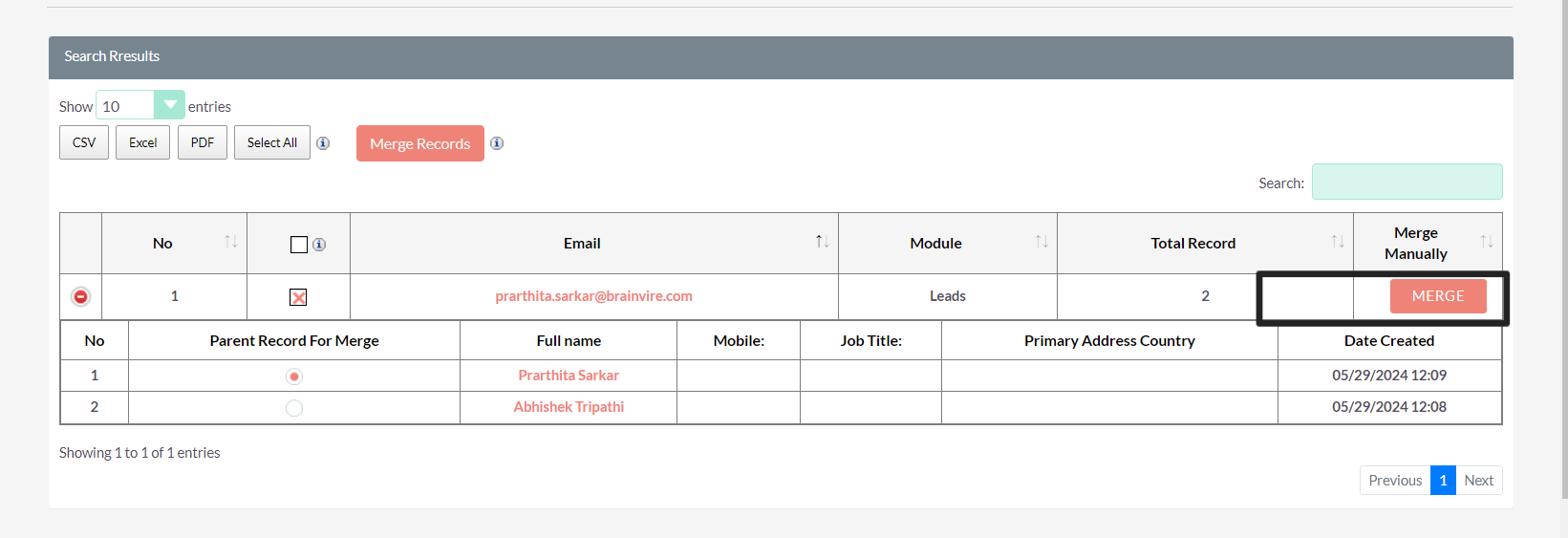1568x538 pixels.
Task: Select Prarthita Sarkar as parent record
Action: coord(294,377)
